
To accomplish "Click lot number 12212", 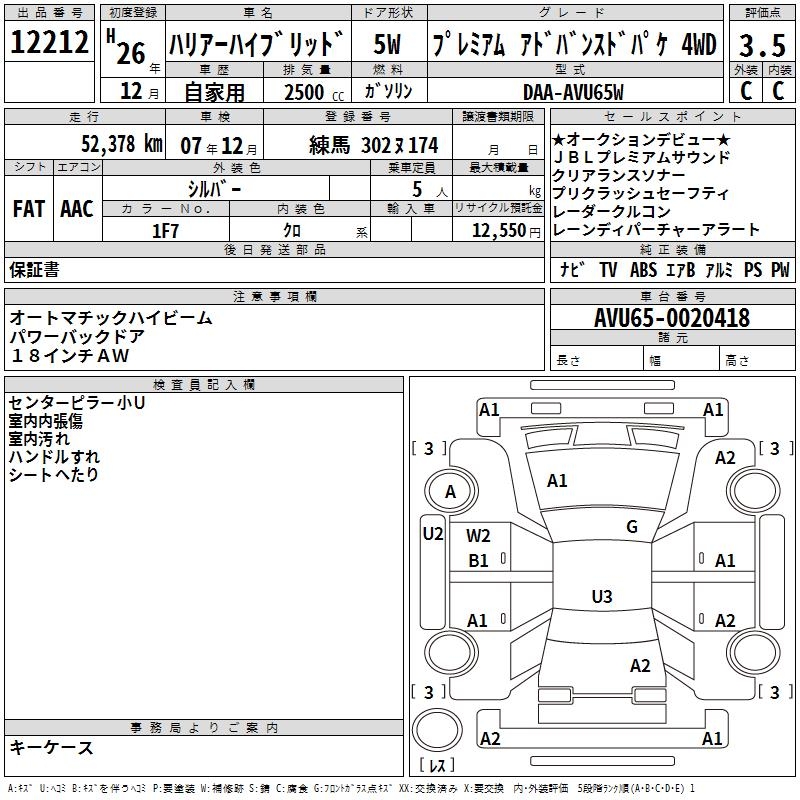I will pyautogui.click(x=49, y=42).
